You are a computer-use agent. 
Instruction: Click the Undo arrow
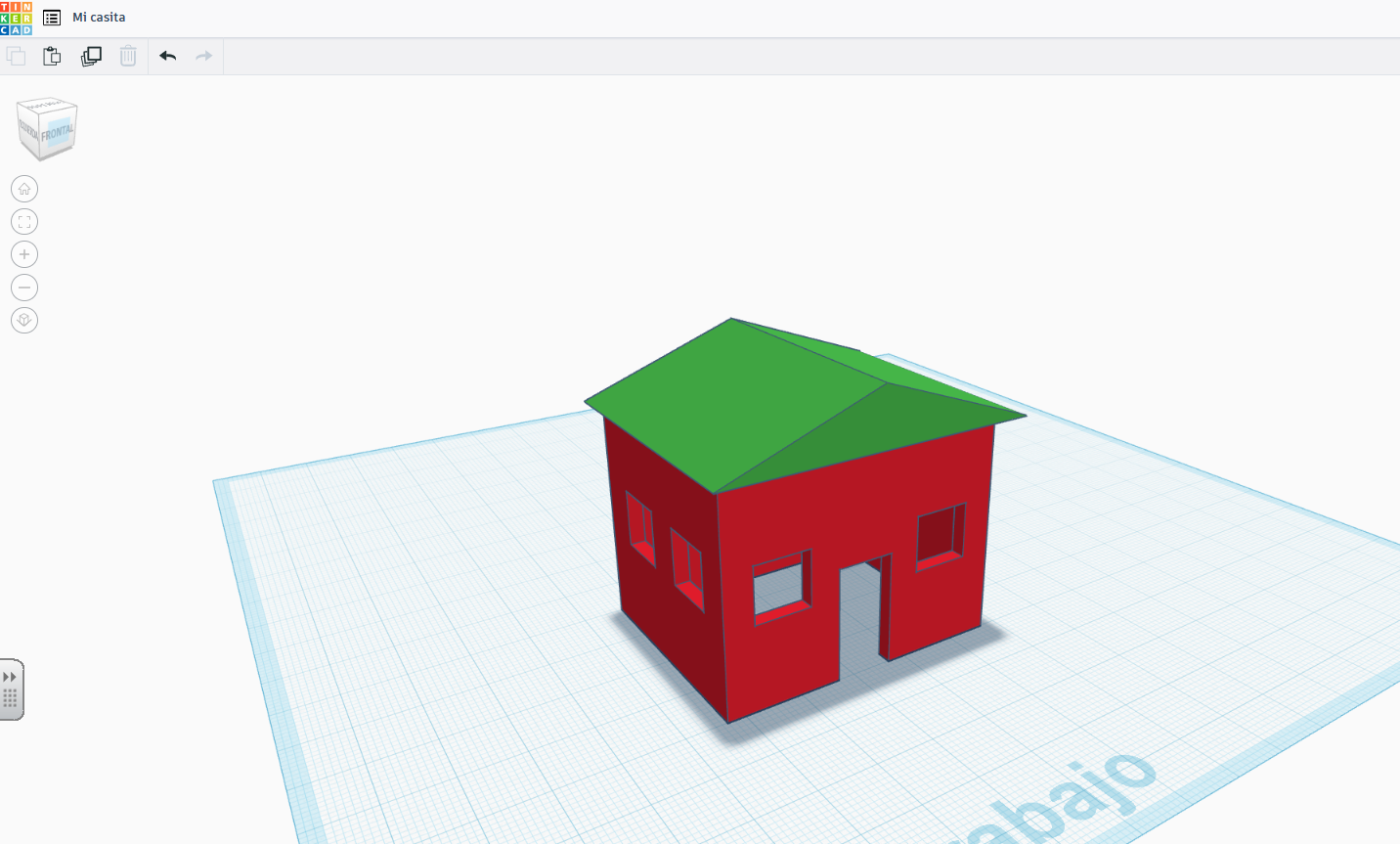[x=167, y=56]
